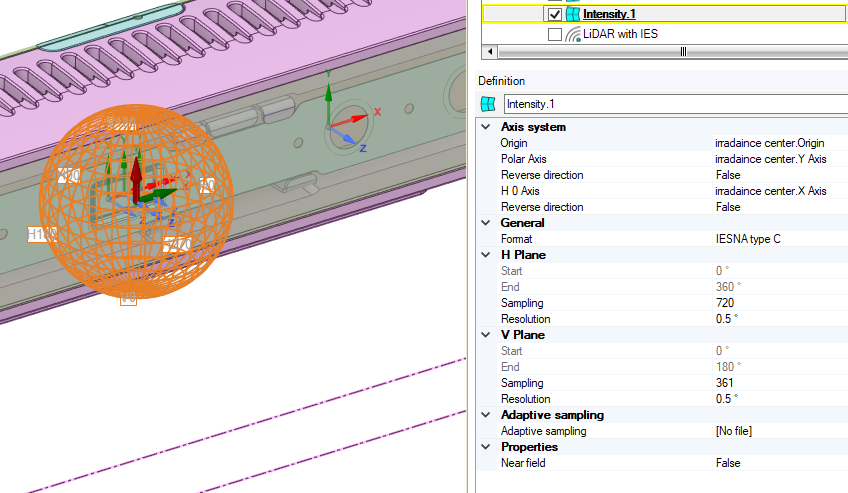Screen dimensions: 848x493
Task: Click the dark red arrow inside orange sphere
Action: point(136,175)
